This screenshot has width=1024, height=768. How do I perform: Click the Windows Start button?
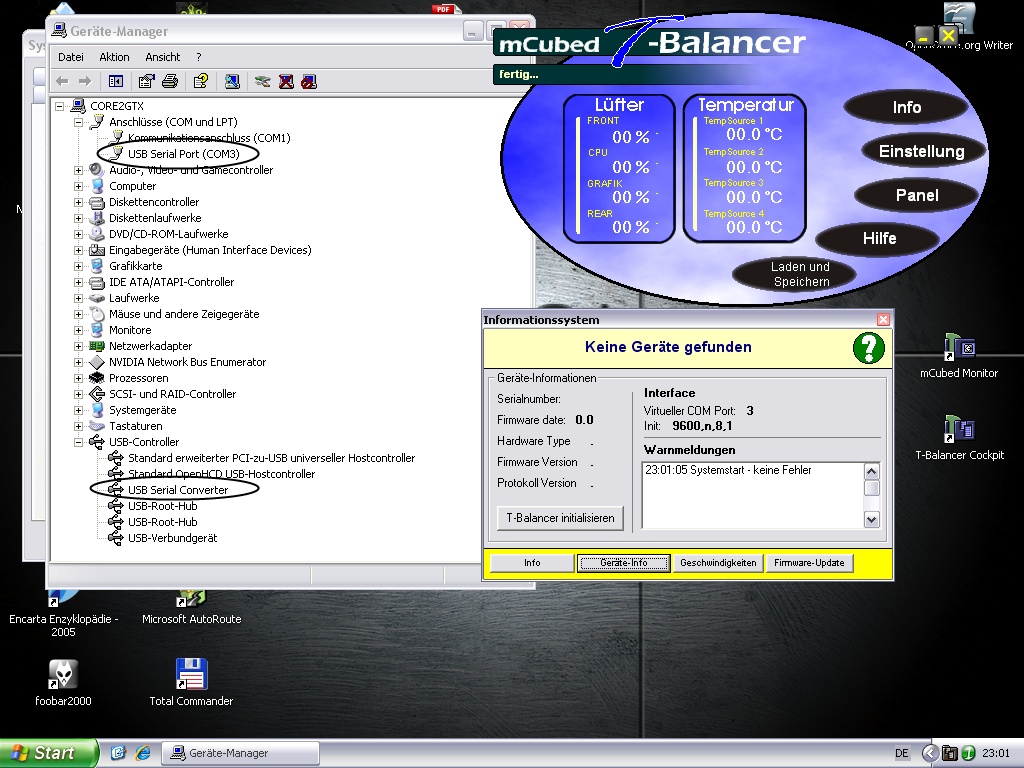(49, 753)
